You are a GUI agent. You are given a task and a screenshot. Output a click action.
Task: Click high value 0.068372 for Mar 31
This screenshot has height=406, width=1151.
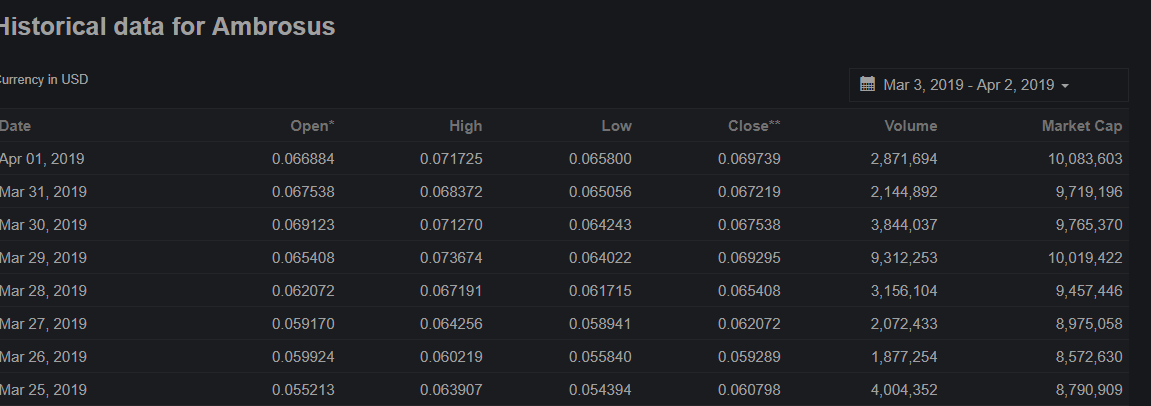[x=451, y=192]
